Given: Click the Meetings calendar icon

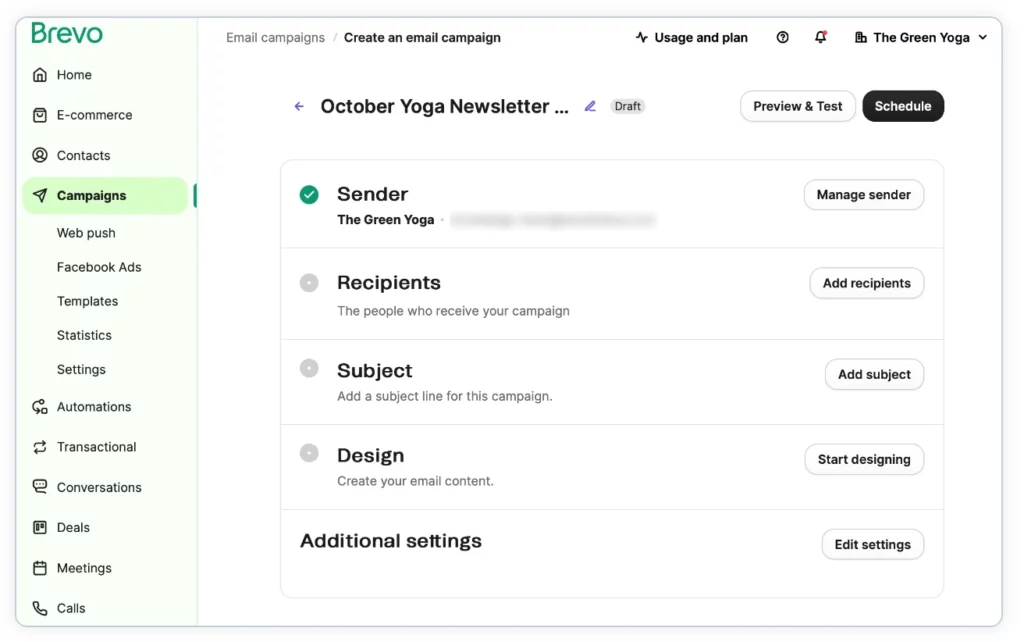Looking at the screenshot, I should pyautogui.click(x=40, y=568).
